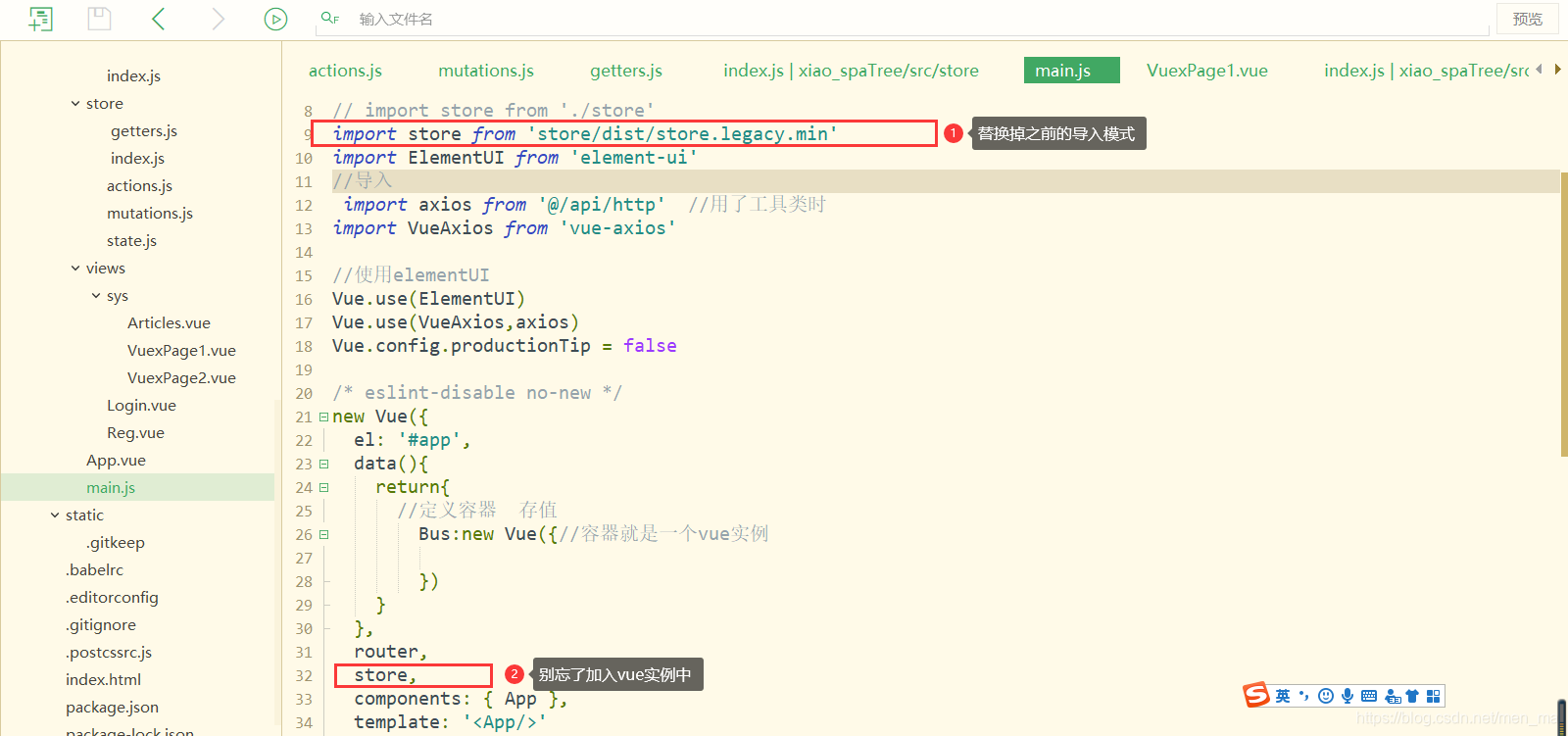
Task: Open .gitignore in the project tree
Action: point(101,624)
